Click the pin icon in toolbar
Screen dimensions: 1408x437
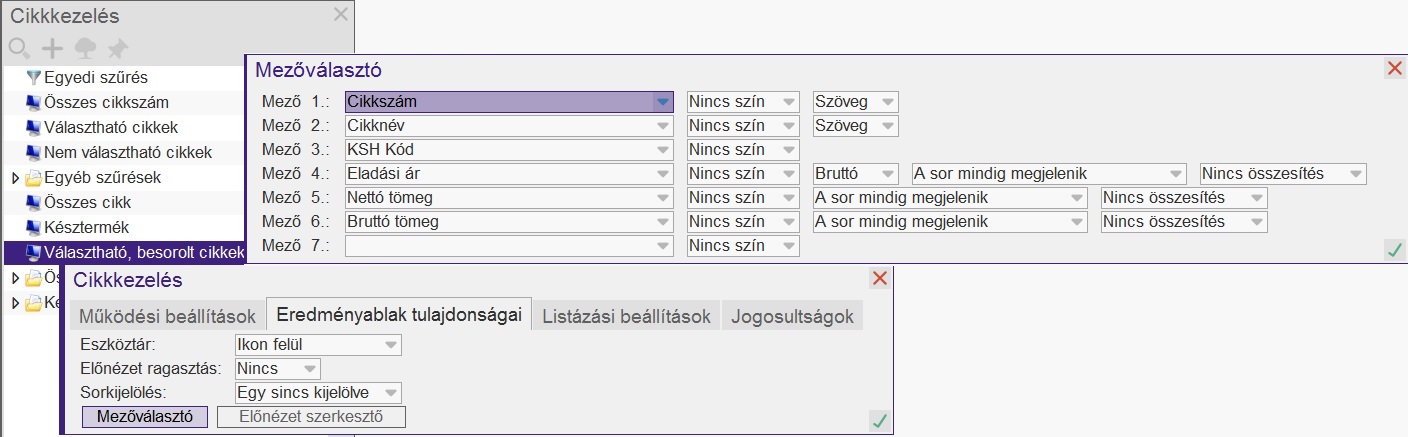click(118, 48)
